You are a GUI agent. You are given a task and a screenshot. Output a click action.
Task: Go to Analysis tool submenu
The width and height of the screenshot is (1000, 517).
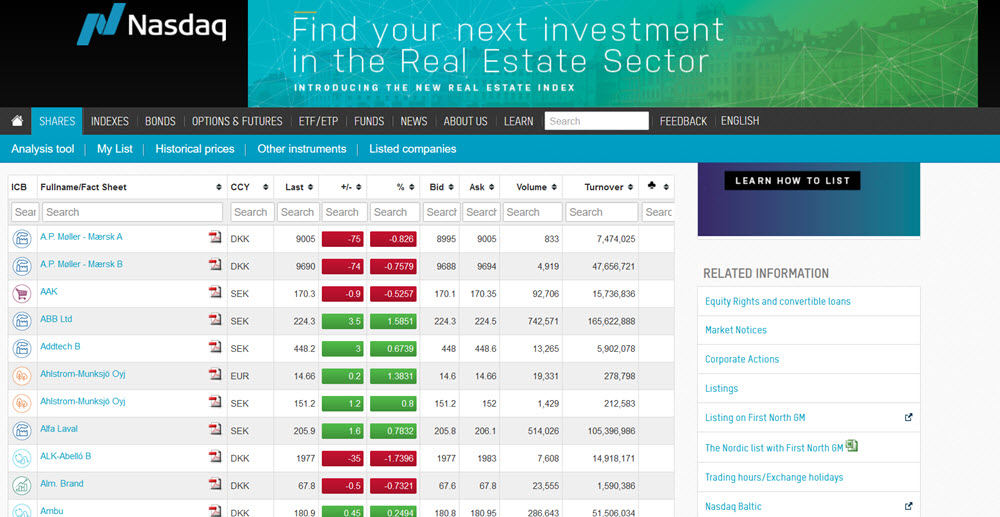43,149
